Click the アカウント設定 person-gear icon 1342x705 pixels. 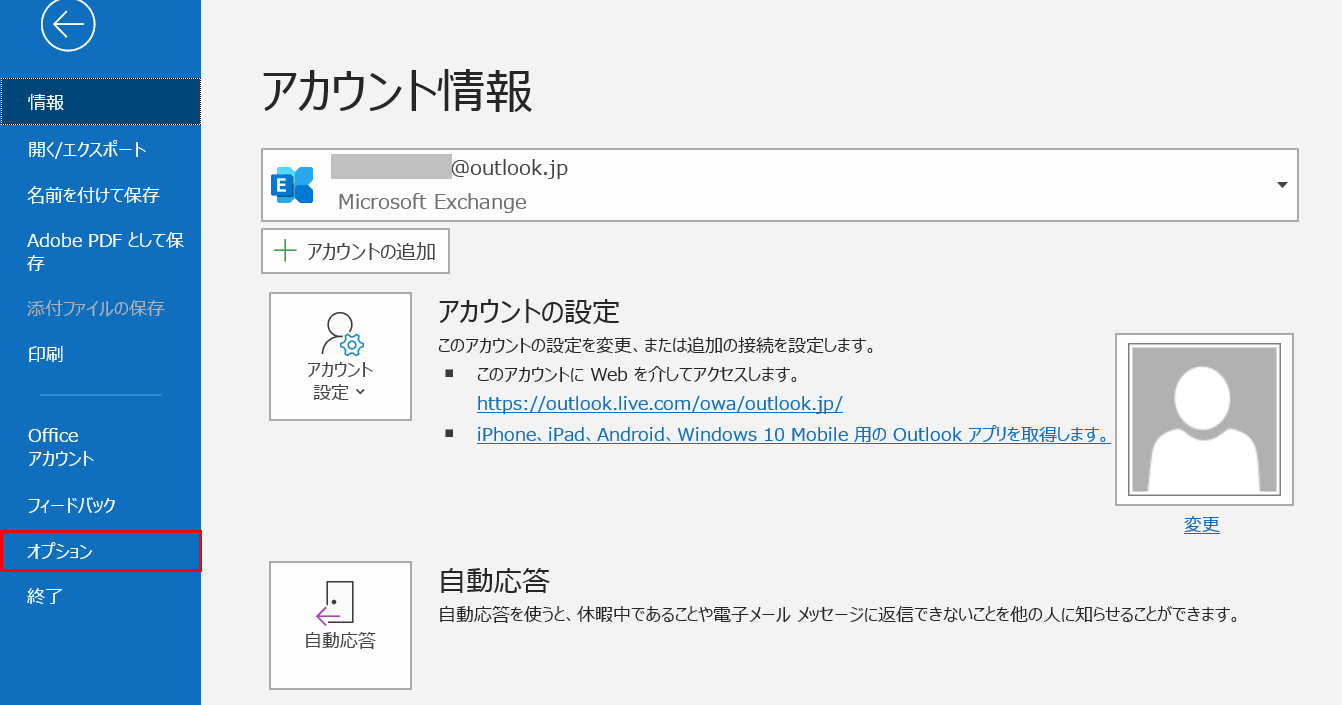(x=340, y=334)
